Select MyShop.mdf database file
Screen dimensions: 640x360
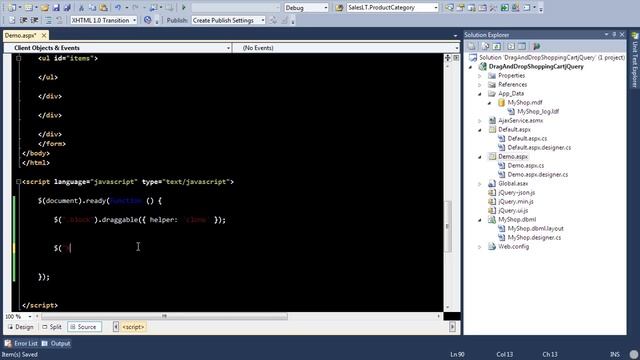pyautogui.click(x=525, y=102)
